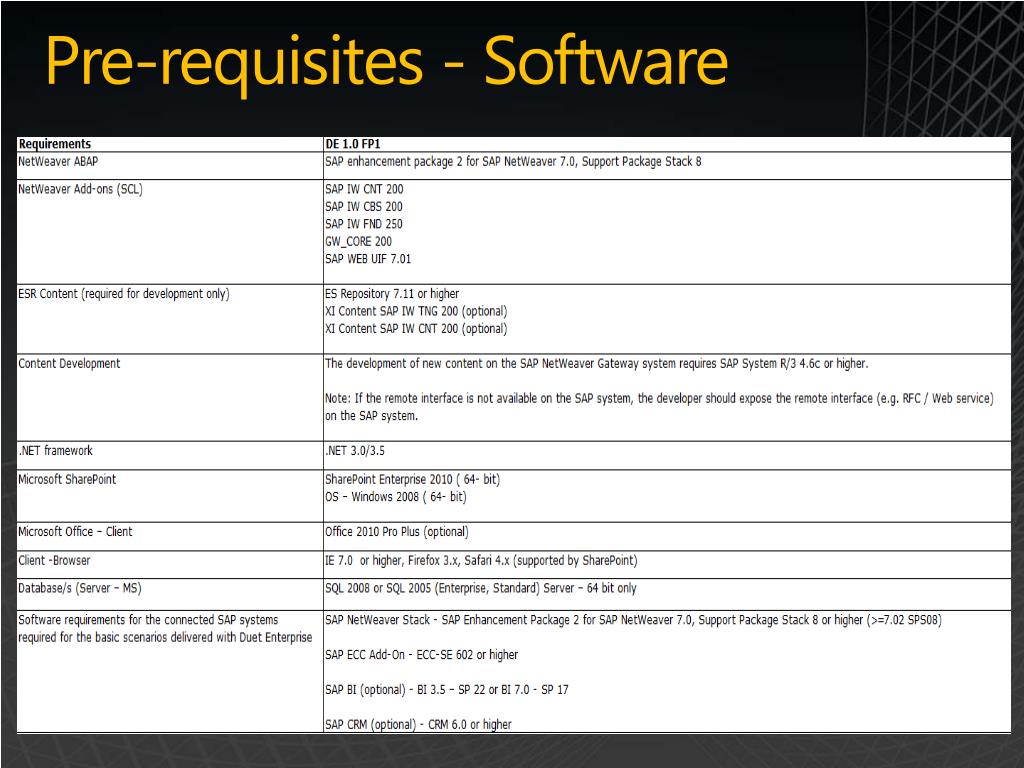Click the "NetWeaver Add-ons (SCL)" label
This screenshot has width=1024, height=768.
tap(80, 189)
